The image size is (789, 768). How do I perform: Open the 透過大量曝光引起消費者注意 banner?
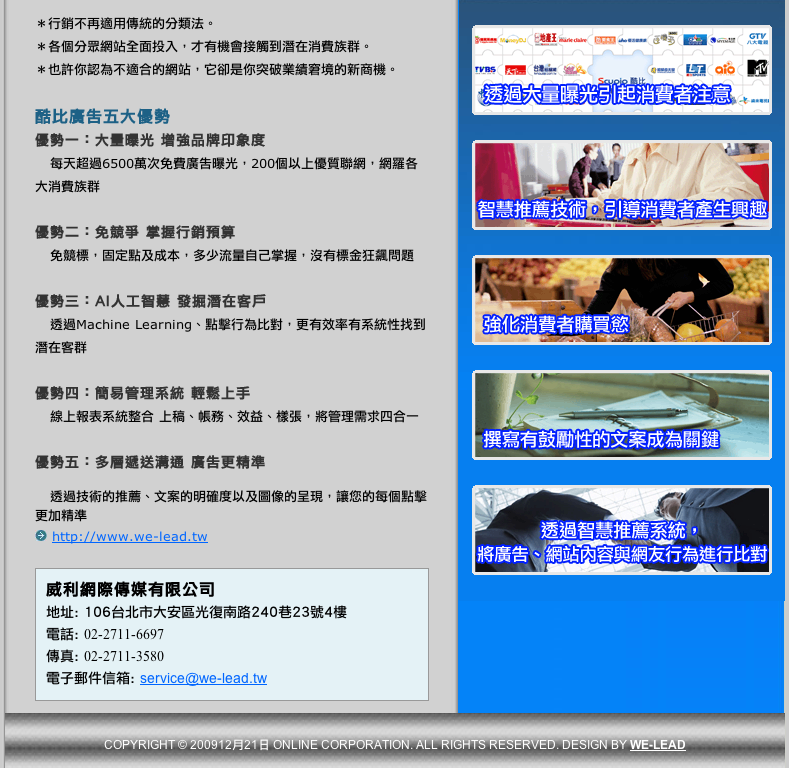click(621, 70)
